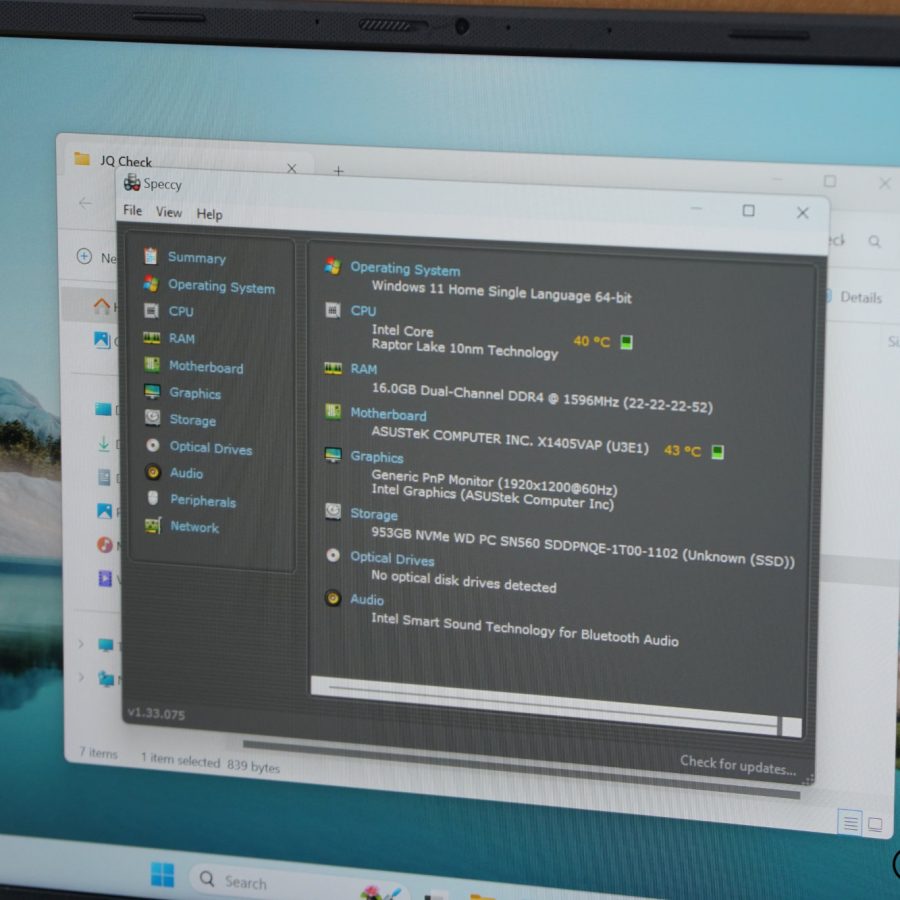Image resolution: width=900 pixels, height=900 pixels.
Task: Click the 43 °C motherboard temperature reading
Action: [682, 451]
